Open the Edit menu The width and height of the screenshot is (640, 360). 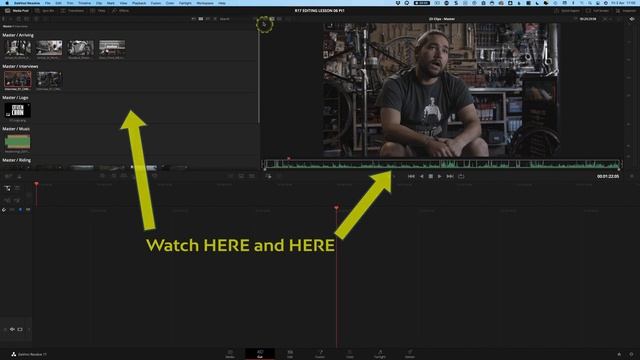click(x=58, y=3)
